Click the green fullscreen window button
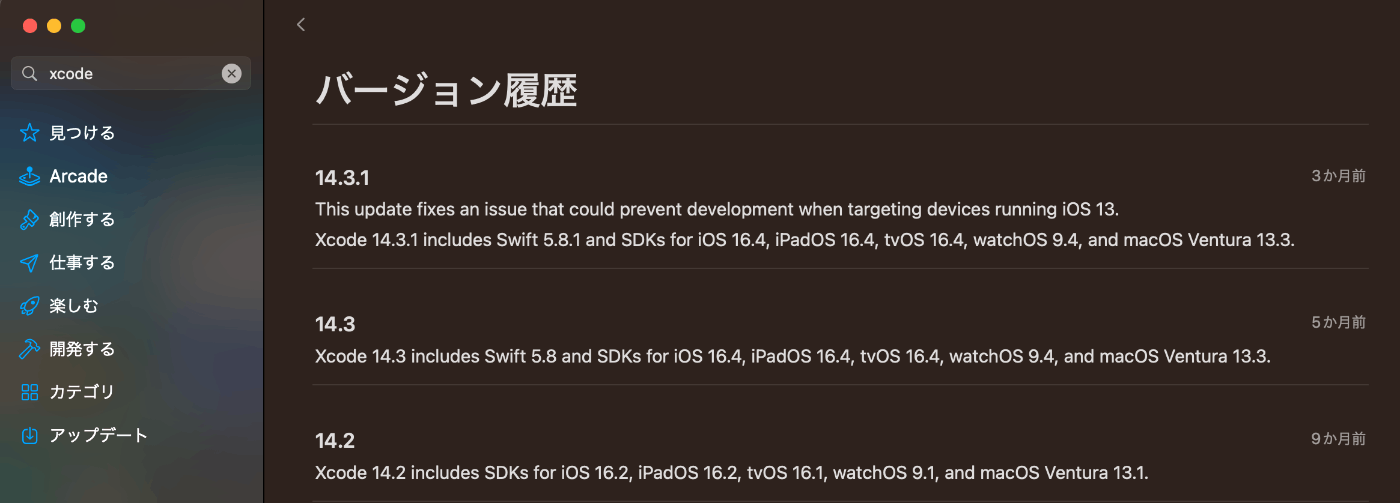Viewport: 1400px width, 503px height. pyautogui.click(x=78, y=26)
